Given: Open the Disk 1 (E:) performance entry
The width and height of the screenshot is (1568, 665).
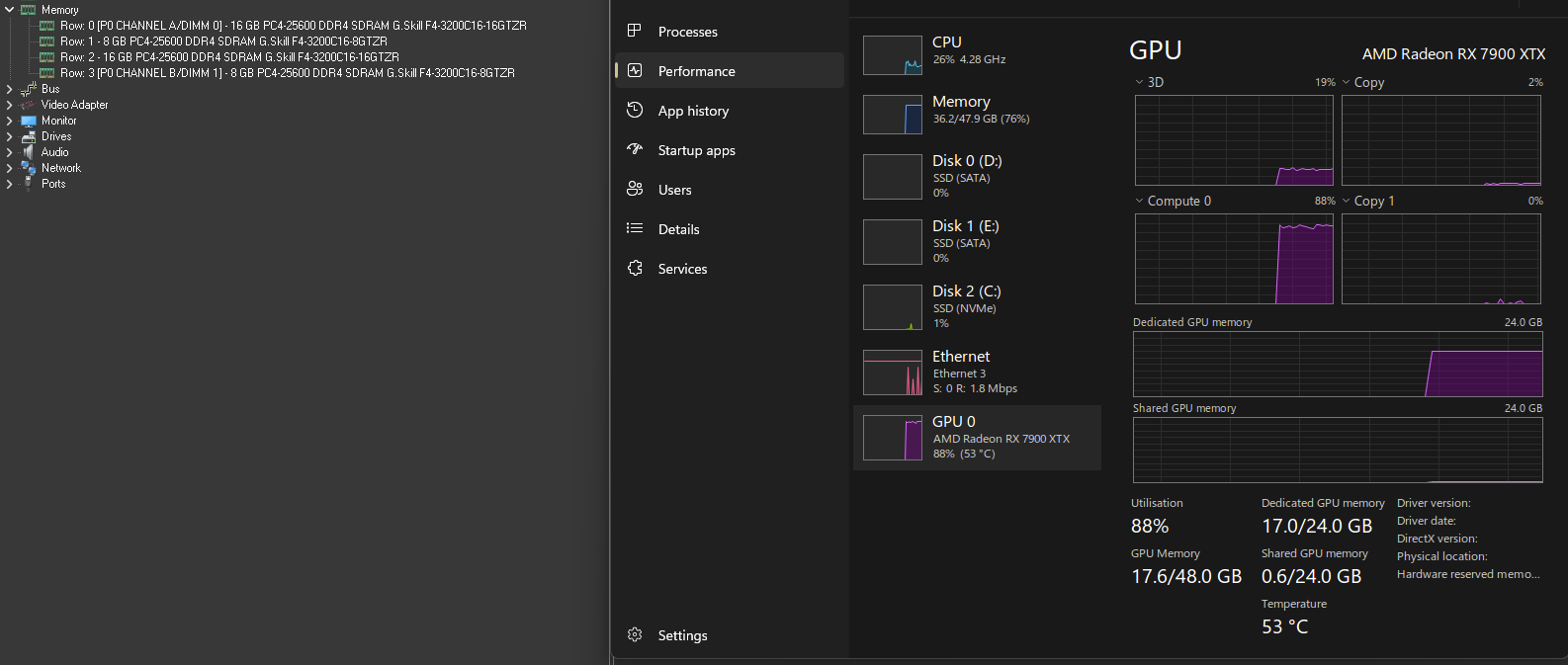Looking at the screenshot, I should [977, 242].
